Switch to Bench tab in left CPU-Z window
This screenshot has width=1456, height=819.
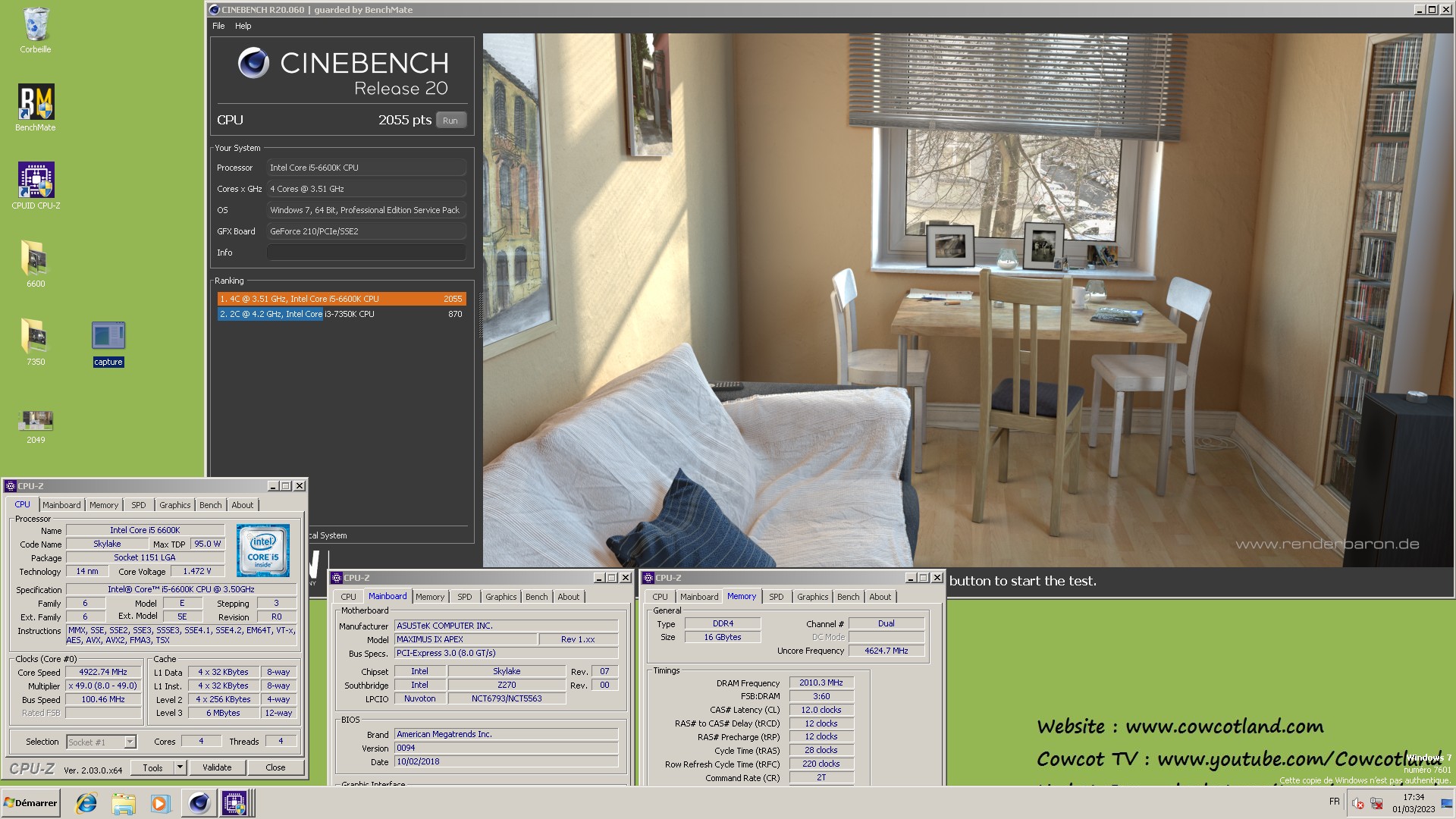211,505
